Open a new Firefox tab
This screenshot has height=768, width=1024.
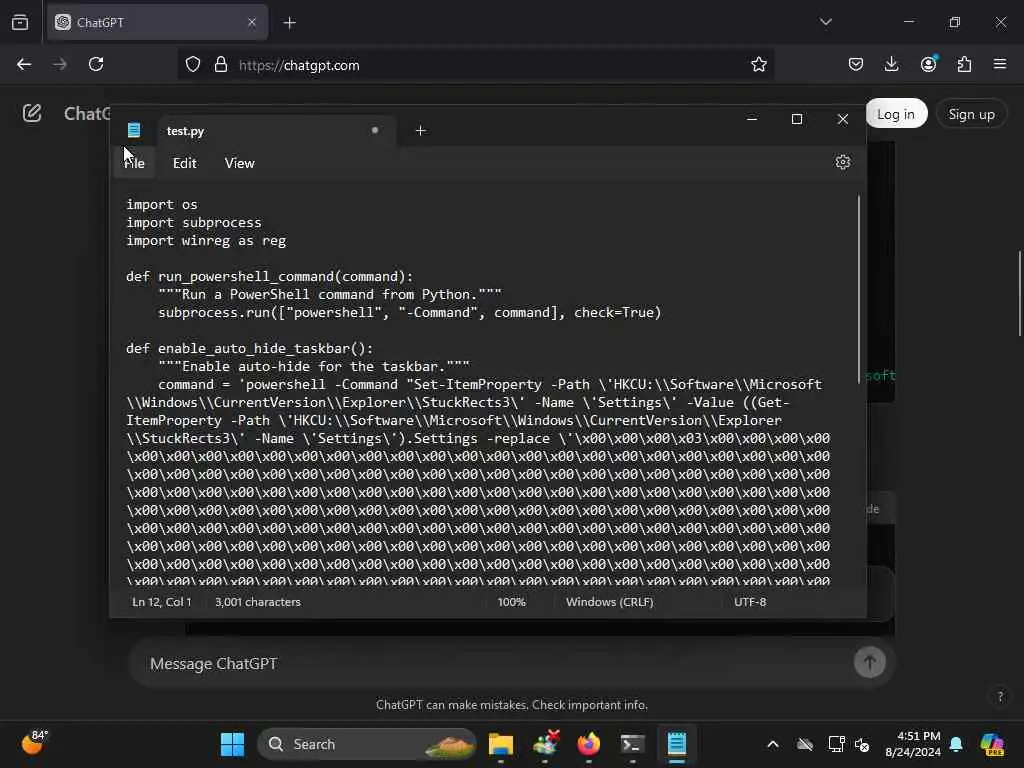(290, 23)
